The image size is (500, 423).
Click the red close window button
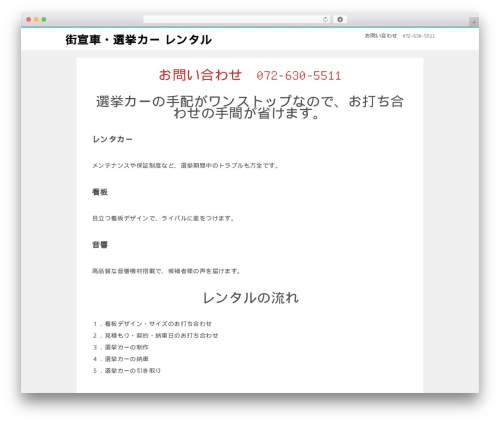29,19
